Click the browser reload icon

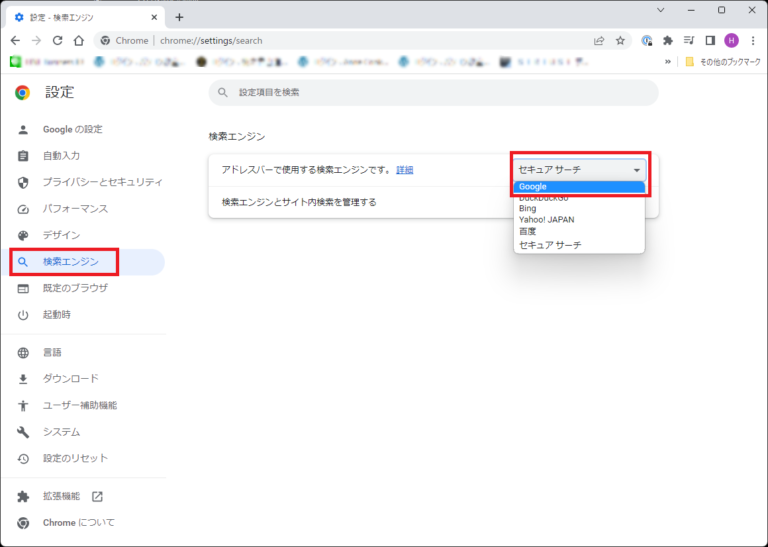click(57, 41)
